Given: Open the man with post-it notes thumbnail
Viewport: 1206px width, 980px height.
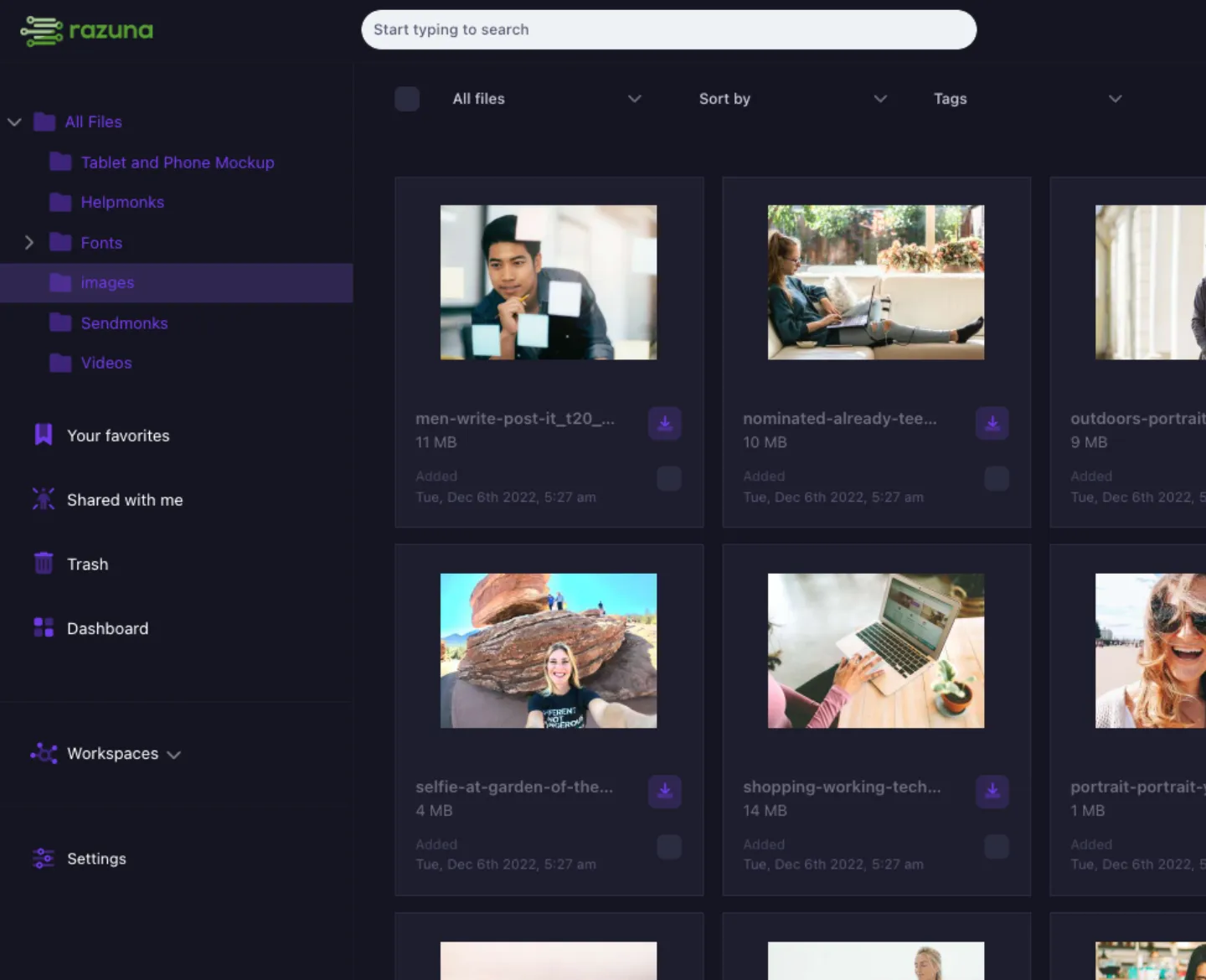Looking at the screenshot, I should click(x=549, y=282).
